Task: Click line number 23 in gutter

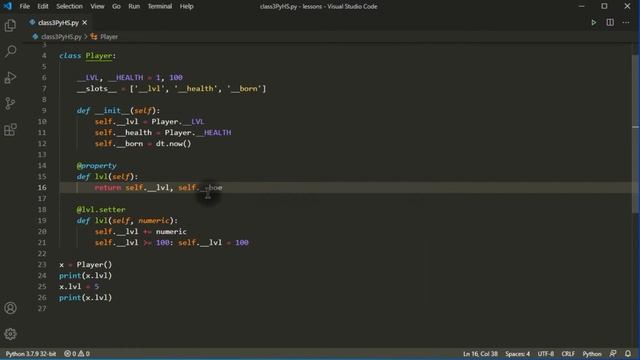Action: [x=42, y=264]
